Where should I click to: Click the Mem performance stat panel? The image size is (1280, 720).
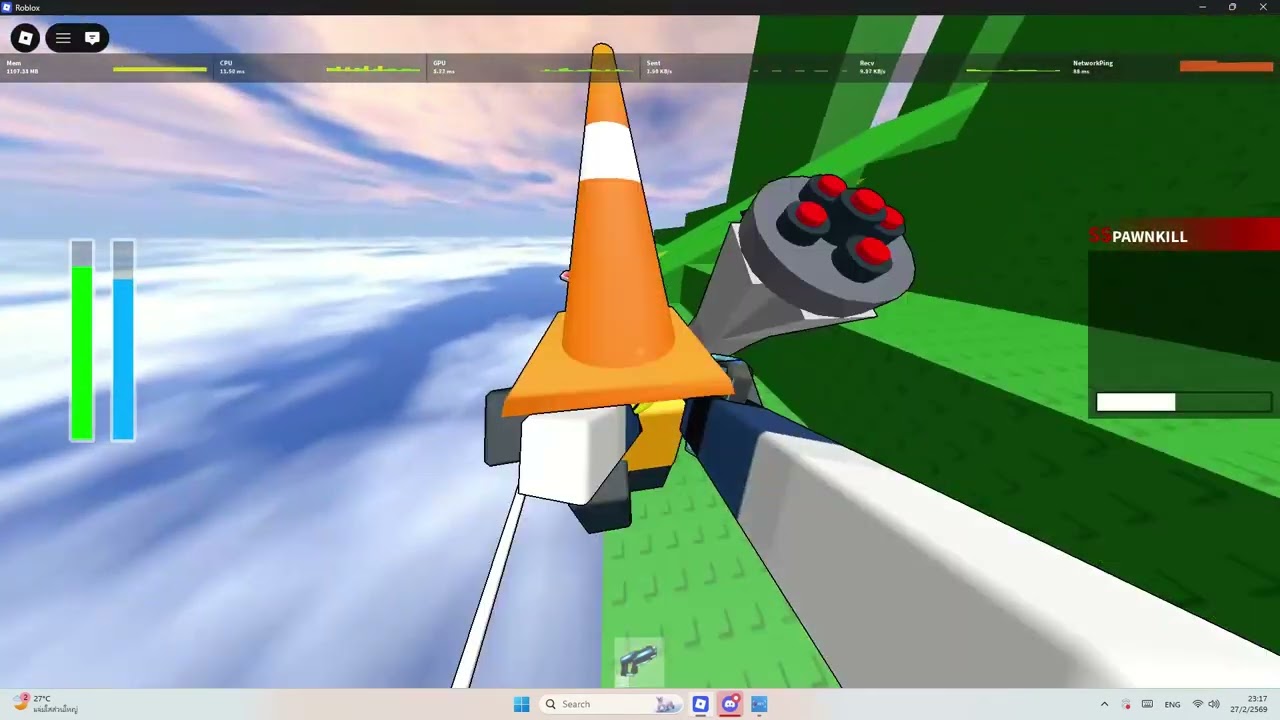tap(106, 67)
